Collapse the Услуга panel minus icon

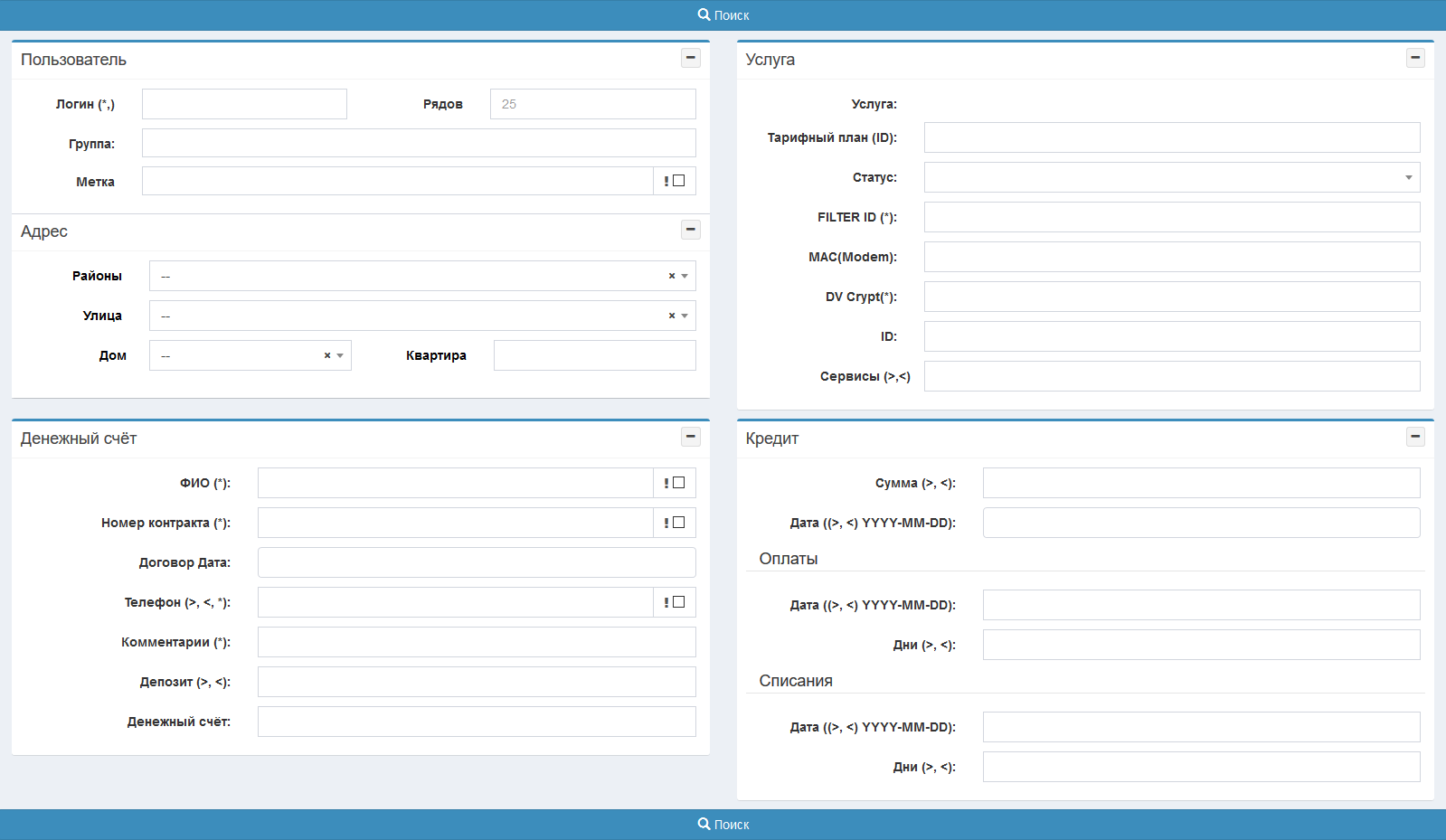(x=1415, y=58)
